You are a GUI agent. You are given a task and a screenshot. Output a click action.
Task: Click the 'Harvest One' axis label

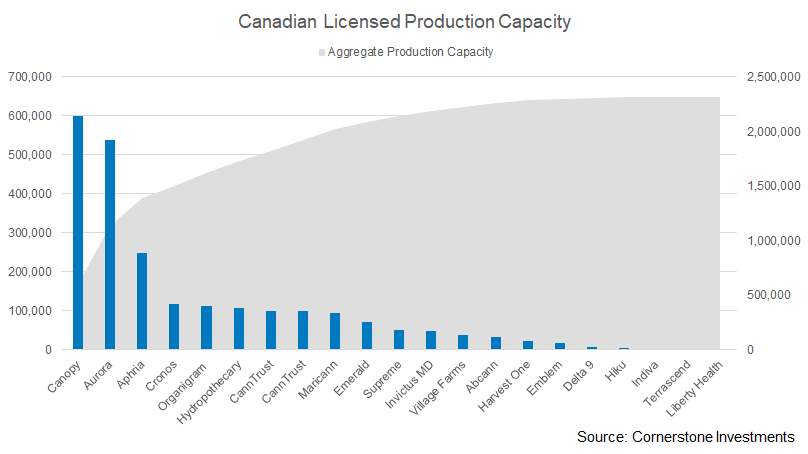pyautogui.click(x=504, y=386)
